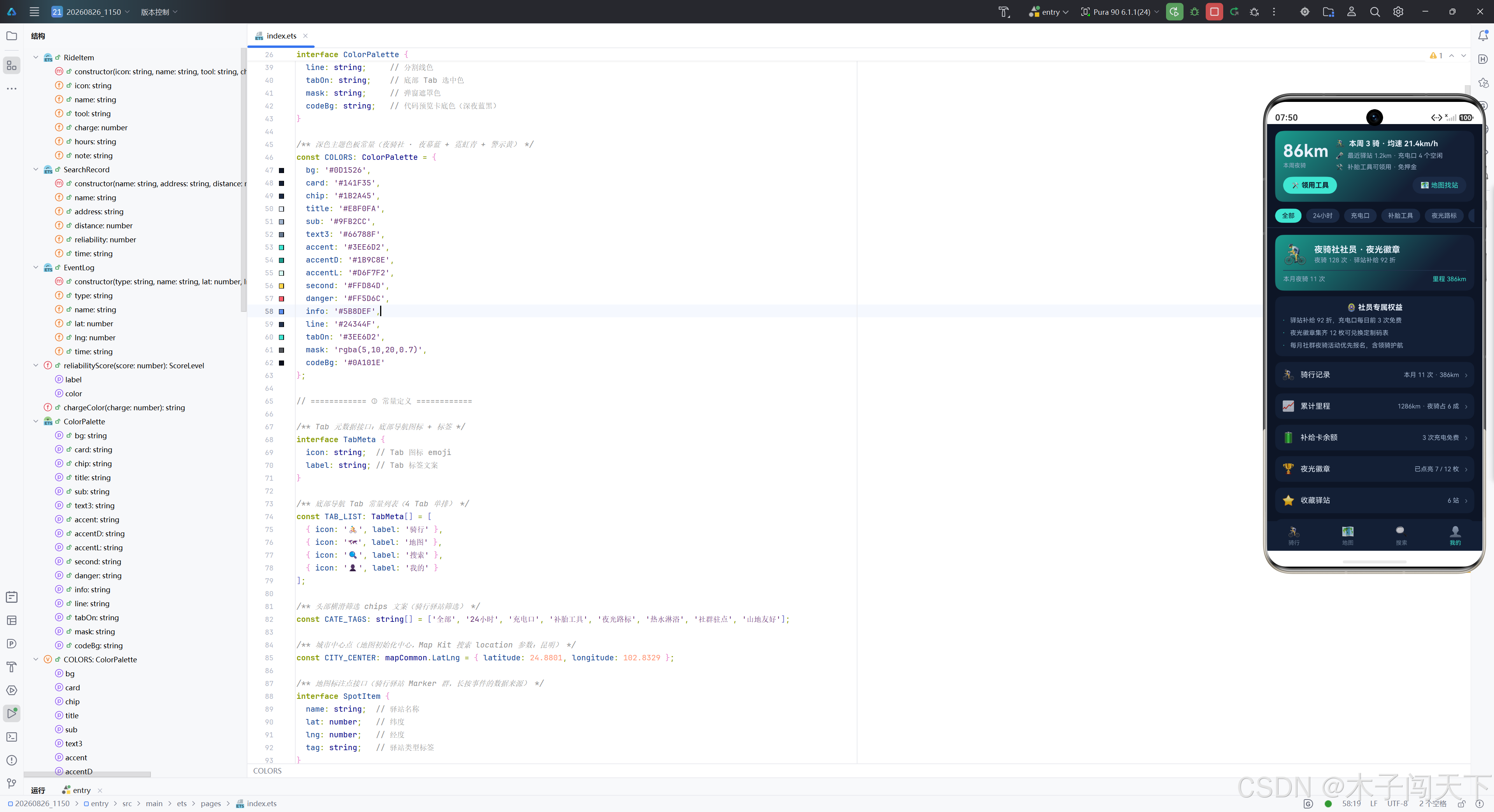Viewport: 1494px width, 812px height.
Task: Open the Run tool window icon in left sidebar
Action: (12, 713)
